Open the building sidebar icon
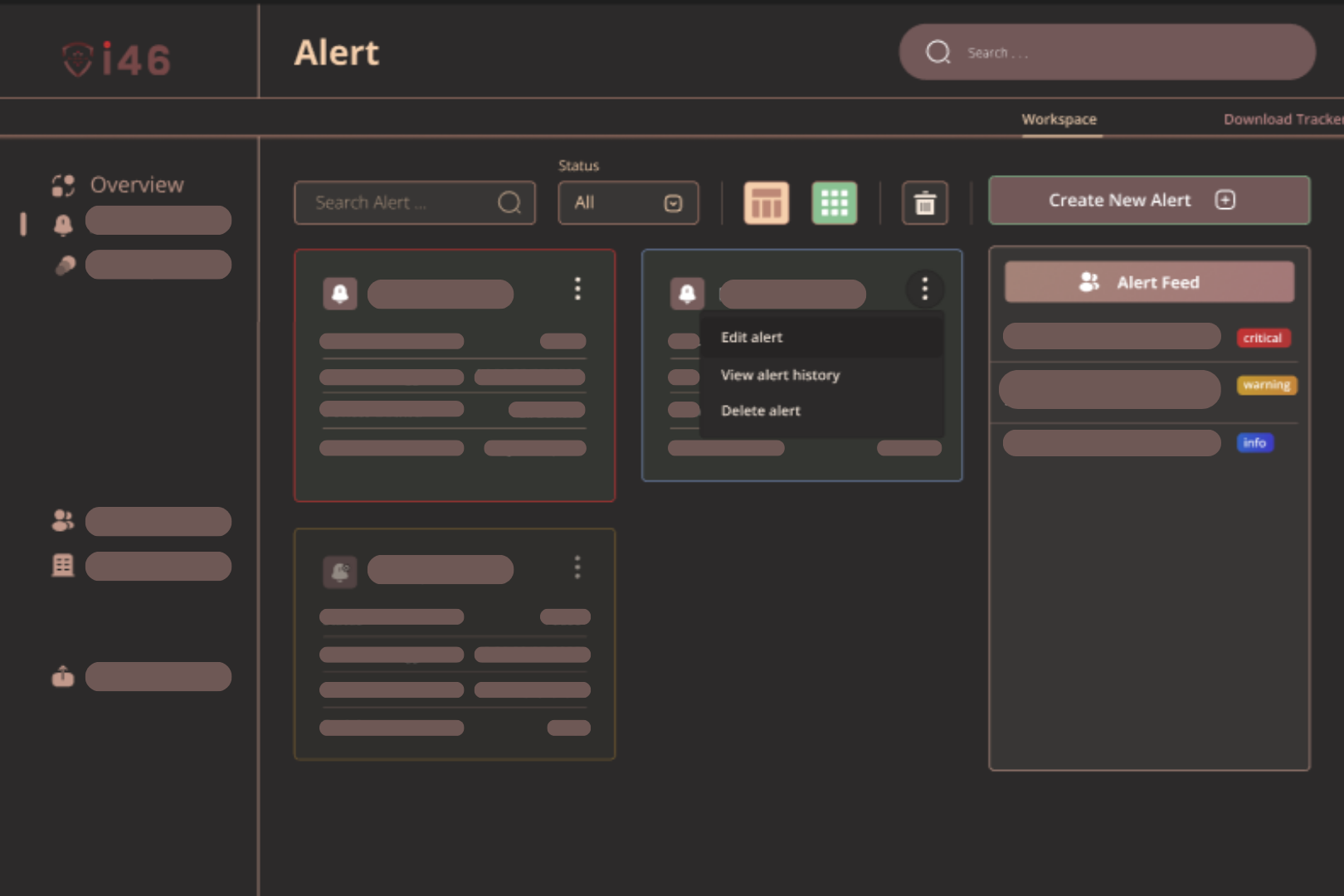Screen dimensions: 1344x896 pos(63,566)
